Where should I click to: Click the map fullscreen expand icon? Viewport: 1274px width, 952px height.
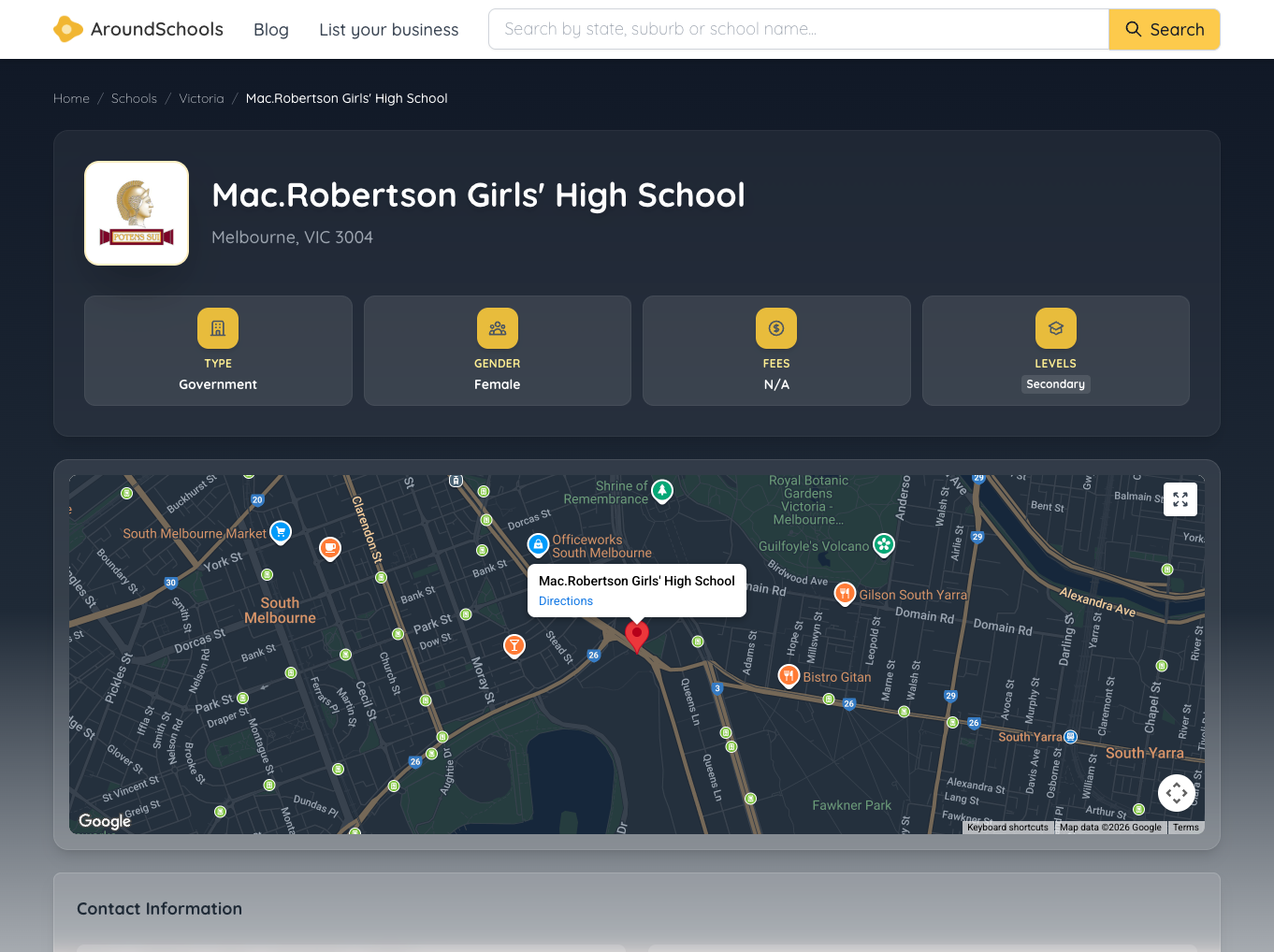pyautogui.click(x=1180, y=499)
